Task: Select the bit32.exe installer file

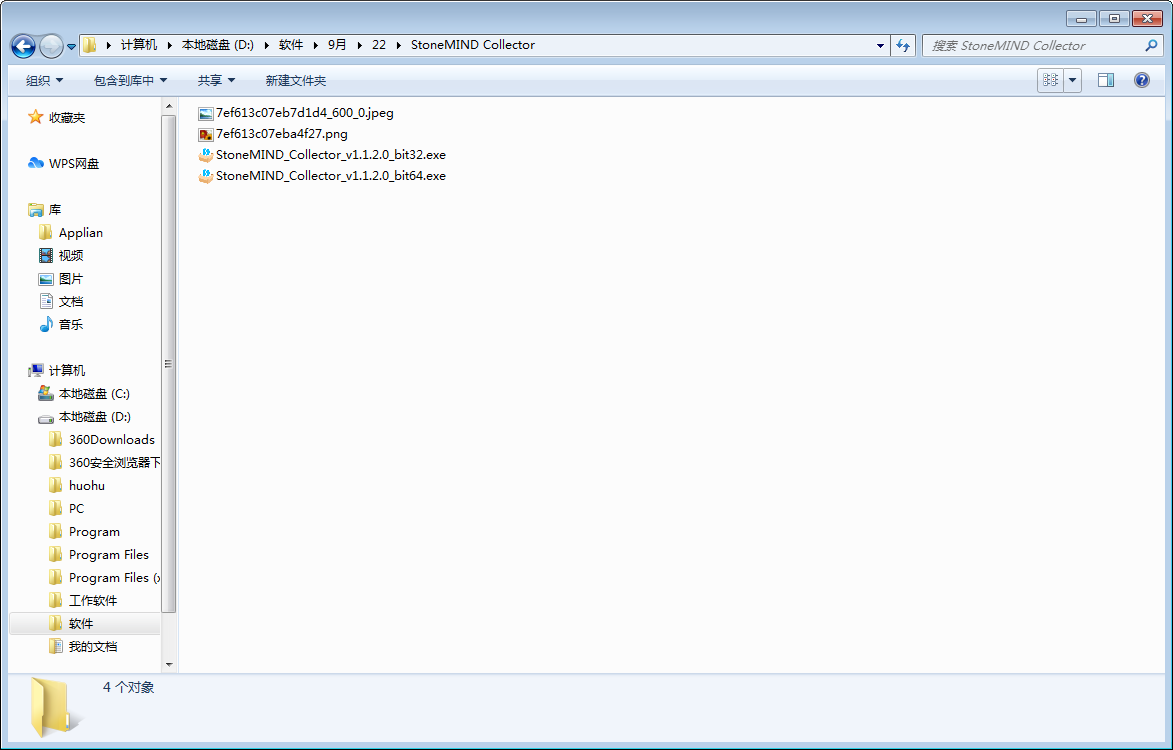Action: [330, 155]
